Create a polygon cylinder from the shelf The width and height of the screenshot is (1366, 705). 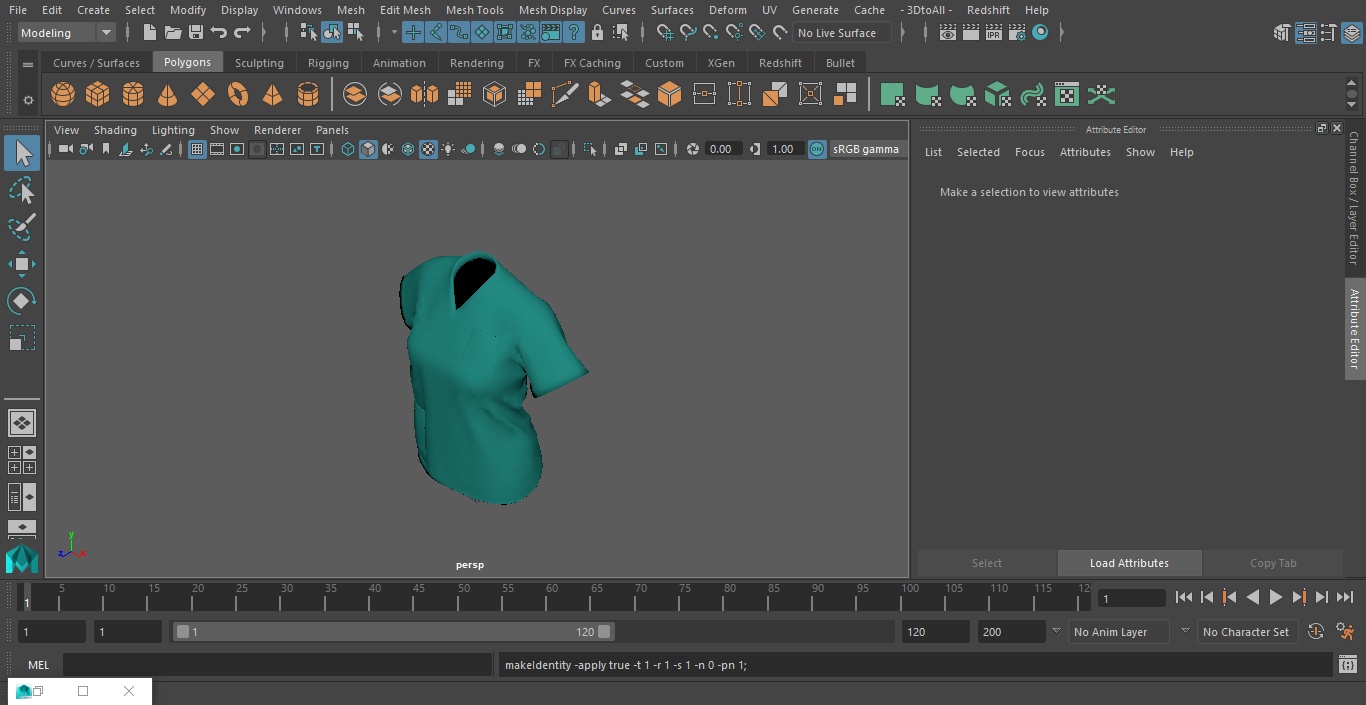(133, 95)
